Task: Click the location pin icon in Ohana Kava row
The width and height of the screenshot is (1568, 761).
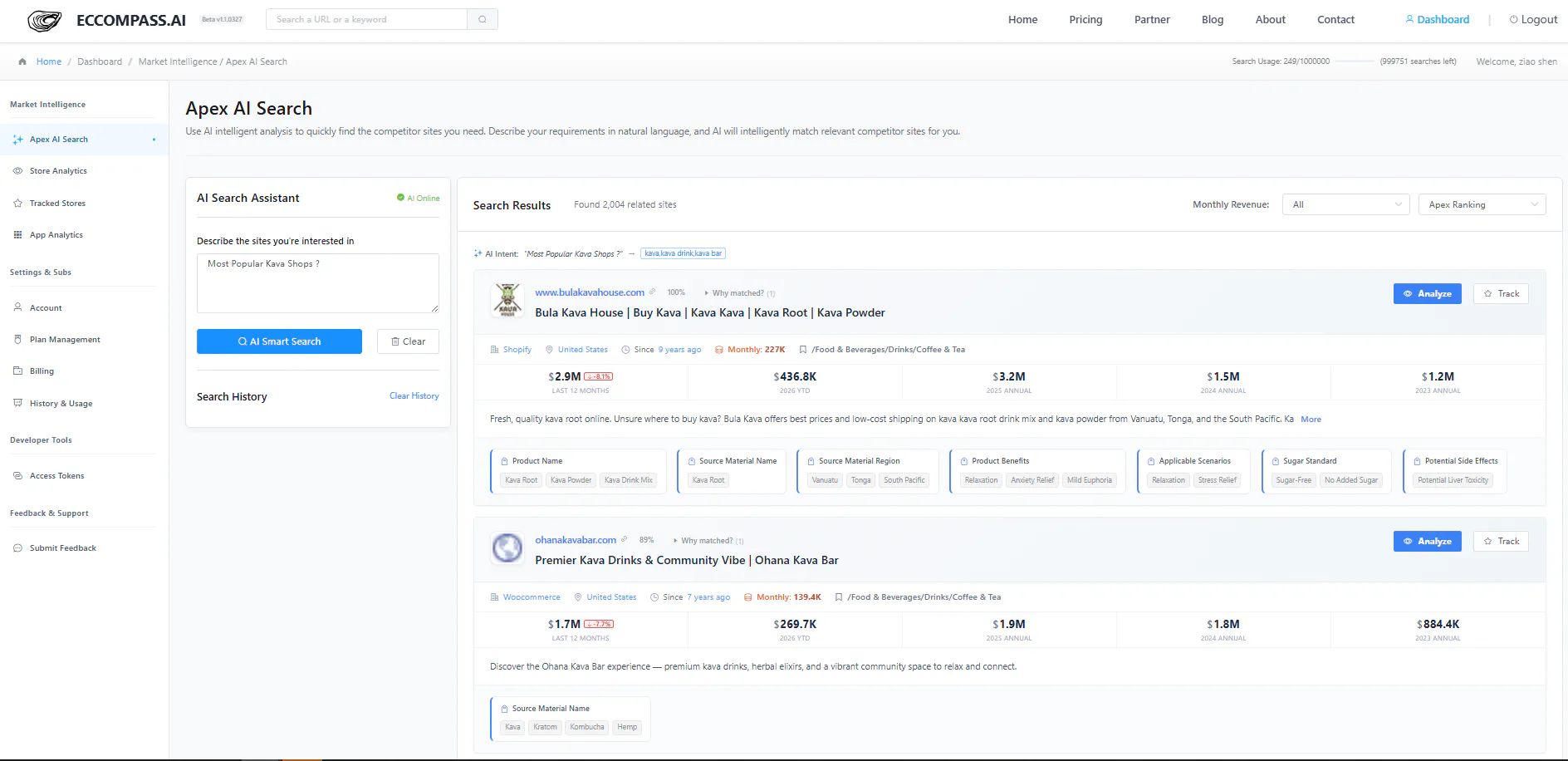Action: tap(578, 597)
